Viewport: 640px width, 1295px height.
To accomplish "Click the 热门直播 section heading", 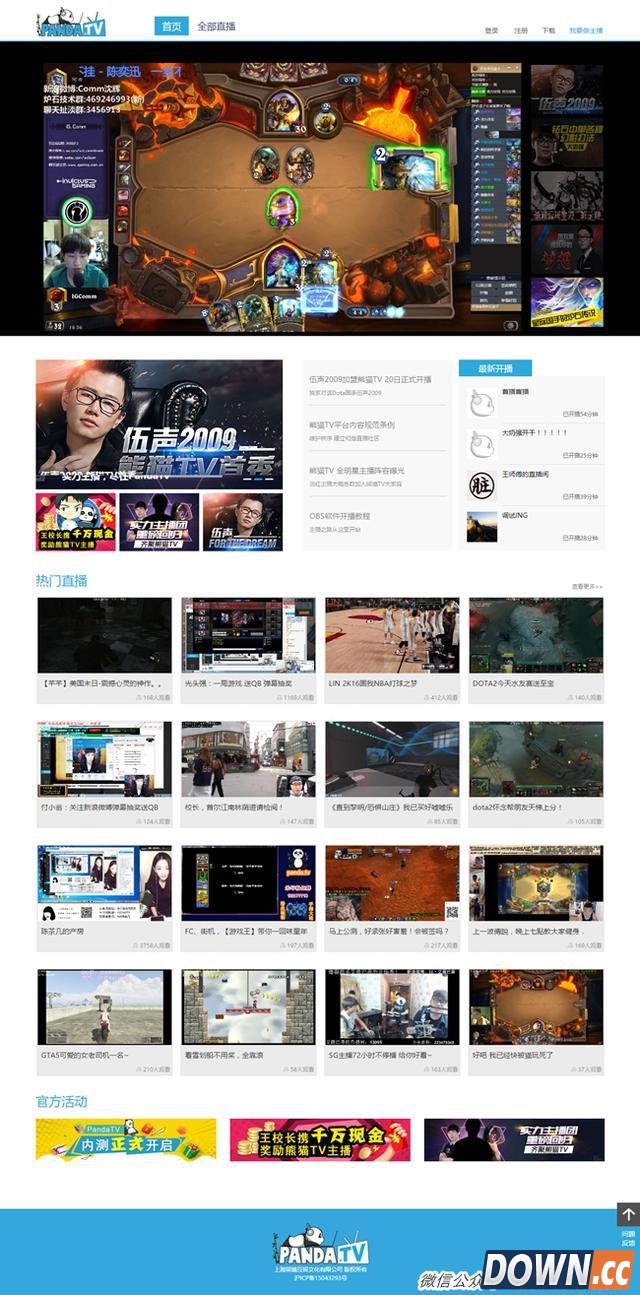I will click(62, 581).
